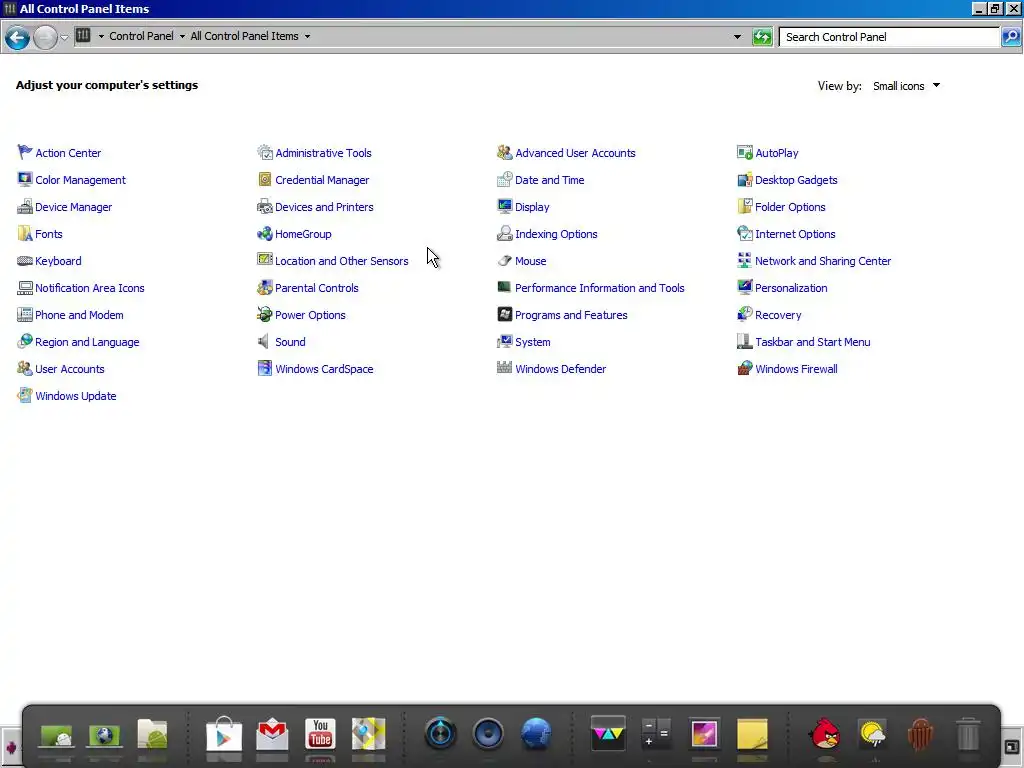Open the System link

[533, 342]
